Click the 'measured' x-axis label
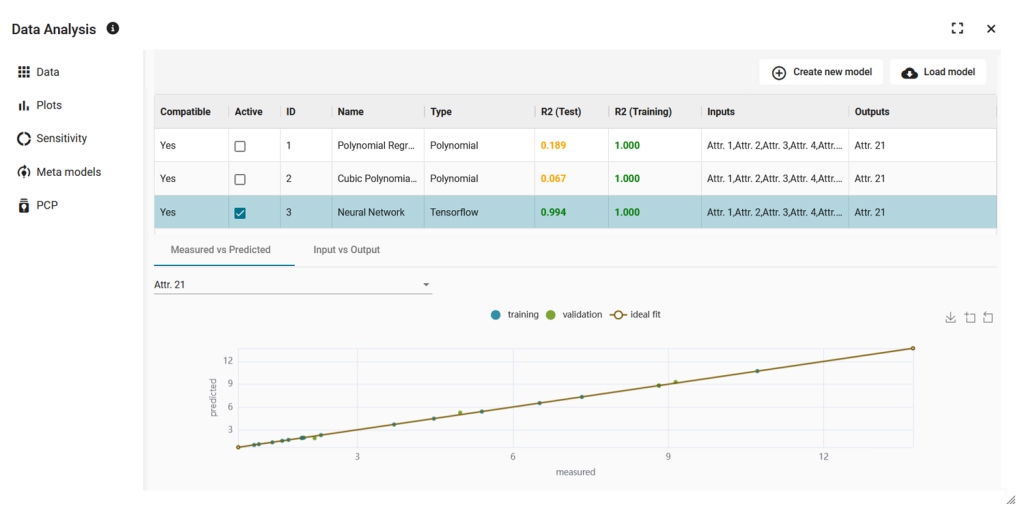 click(575, 472)
